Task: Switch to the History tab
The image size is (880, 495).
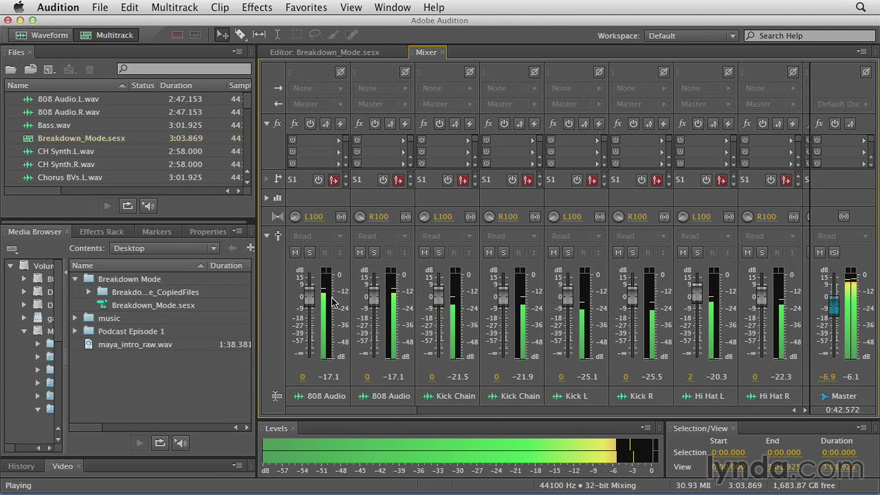Action: coord(21,466)
